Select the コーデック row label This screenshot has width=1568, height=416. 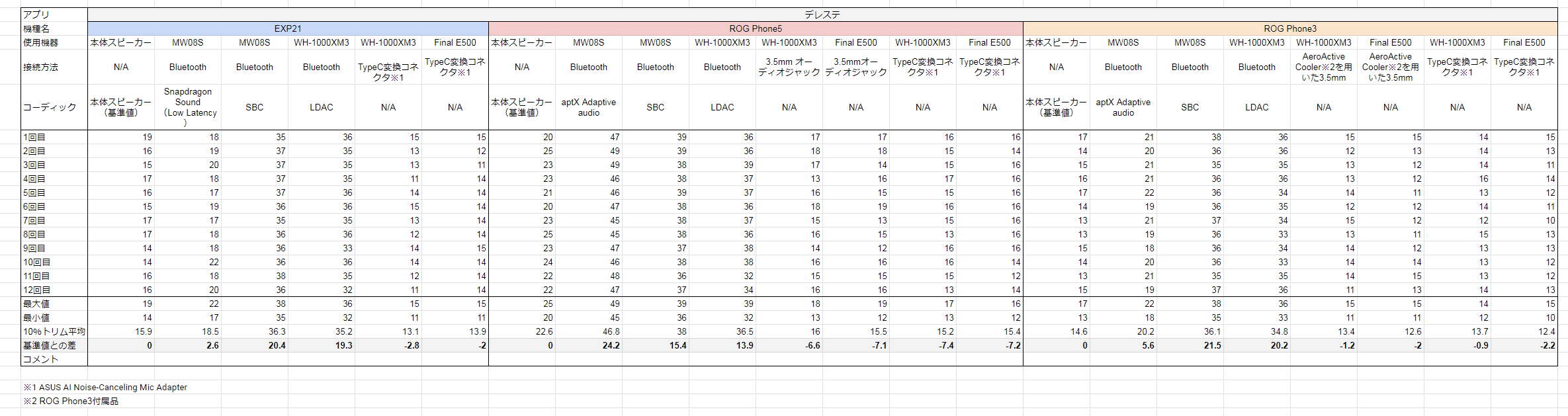click(54, 106)
